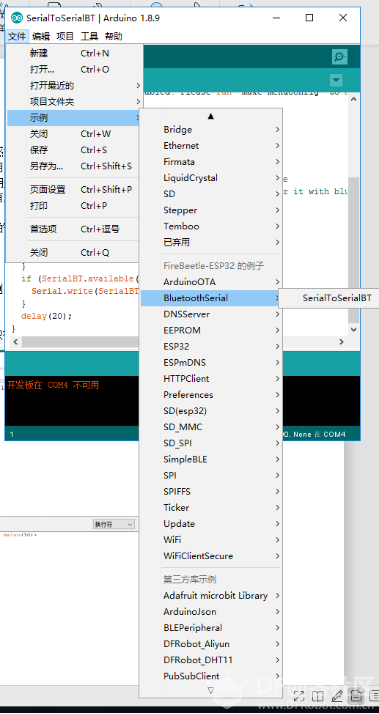Expand the DNSServer examples
The width and height of the screenshot is (379, 714).
tap(211, 314)
